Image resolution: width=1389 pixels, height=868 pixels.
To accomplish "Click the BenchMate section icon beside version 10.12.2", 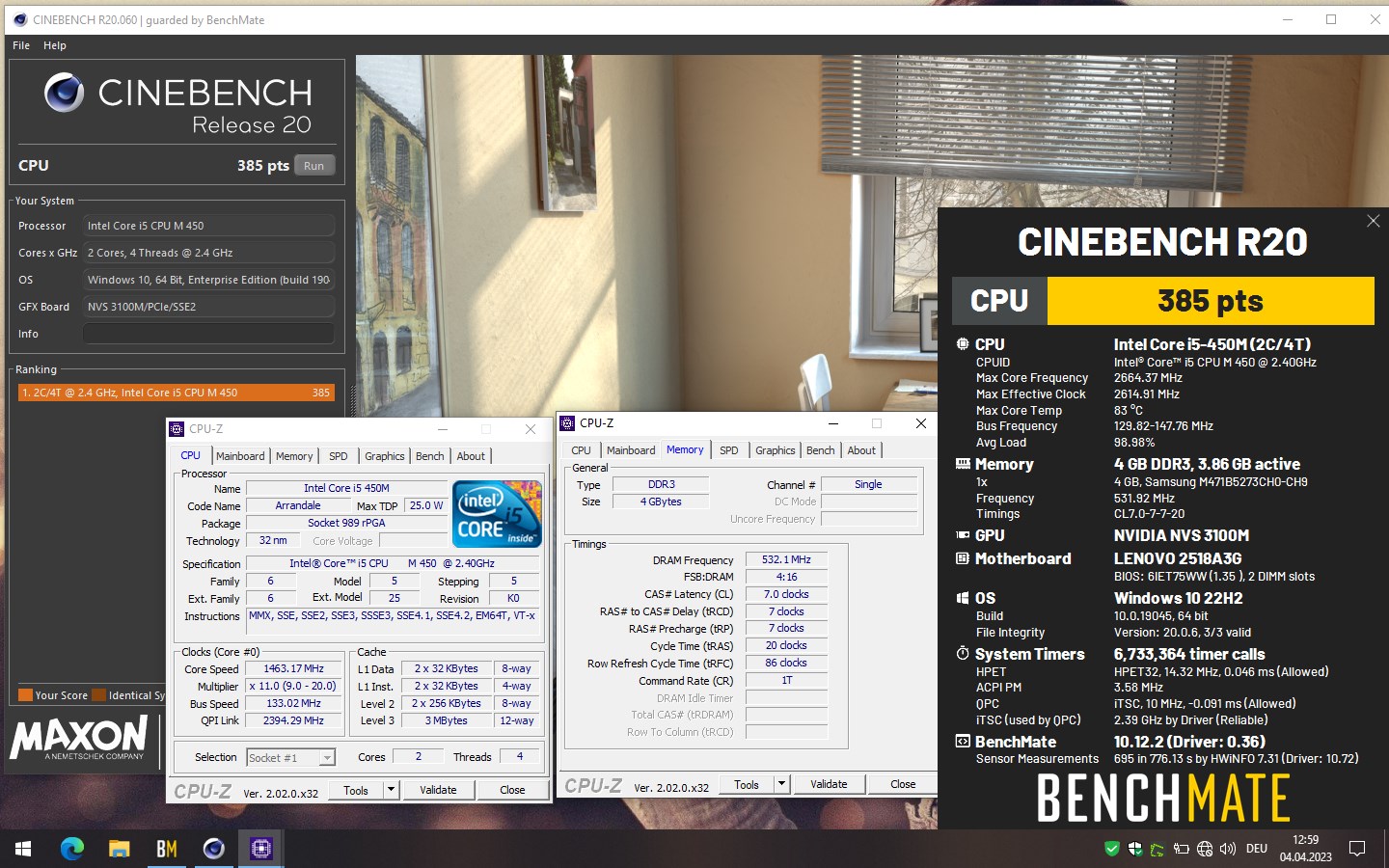I will point(963,742).
